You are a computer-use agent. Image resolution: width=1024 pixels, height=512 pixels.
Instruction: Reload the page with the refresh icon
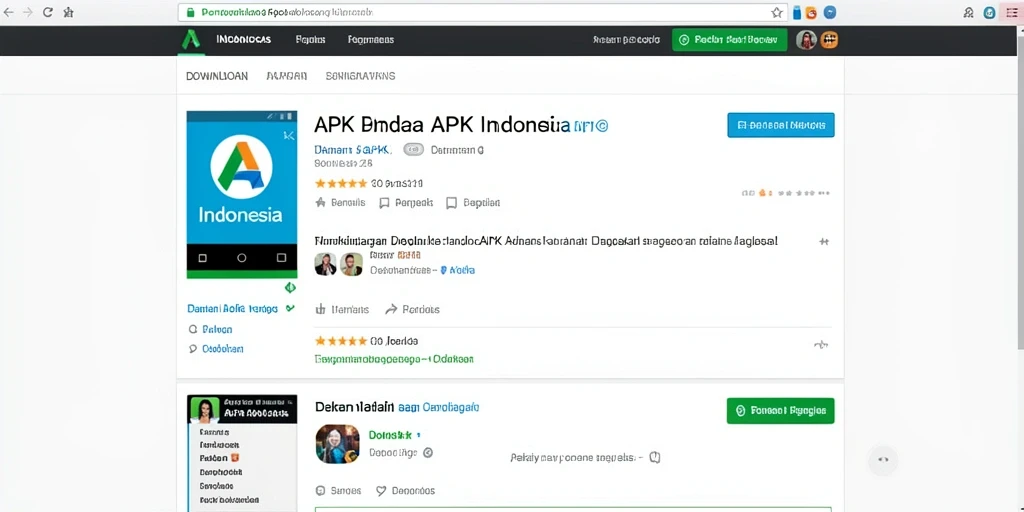47,12
